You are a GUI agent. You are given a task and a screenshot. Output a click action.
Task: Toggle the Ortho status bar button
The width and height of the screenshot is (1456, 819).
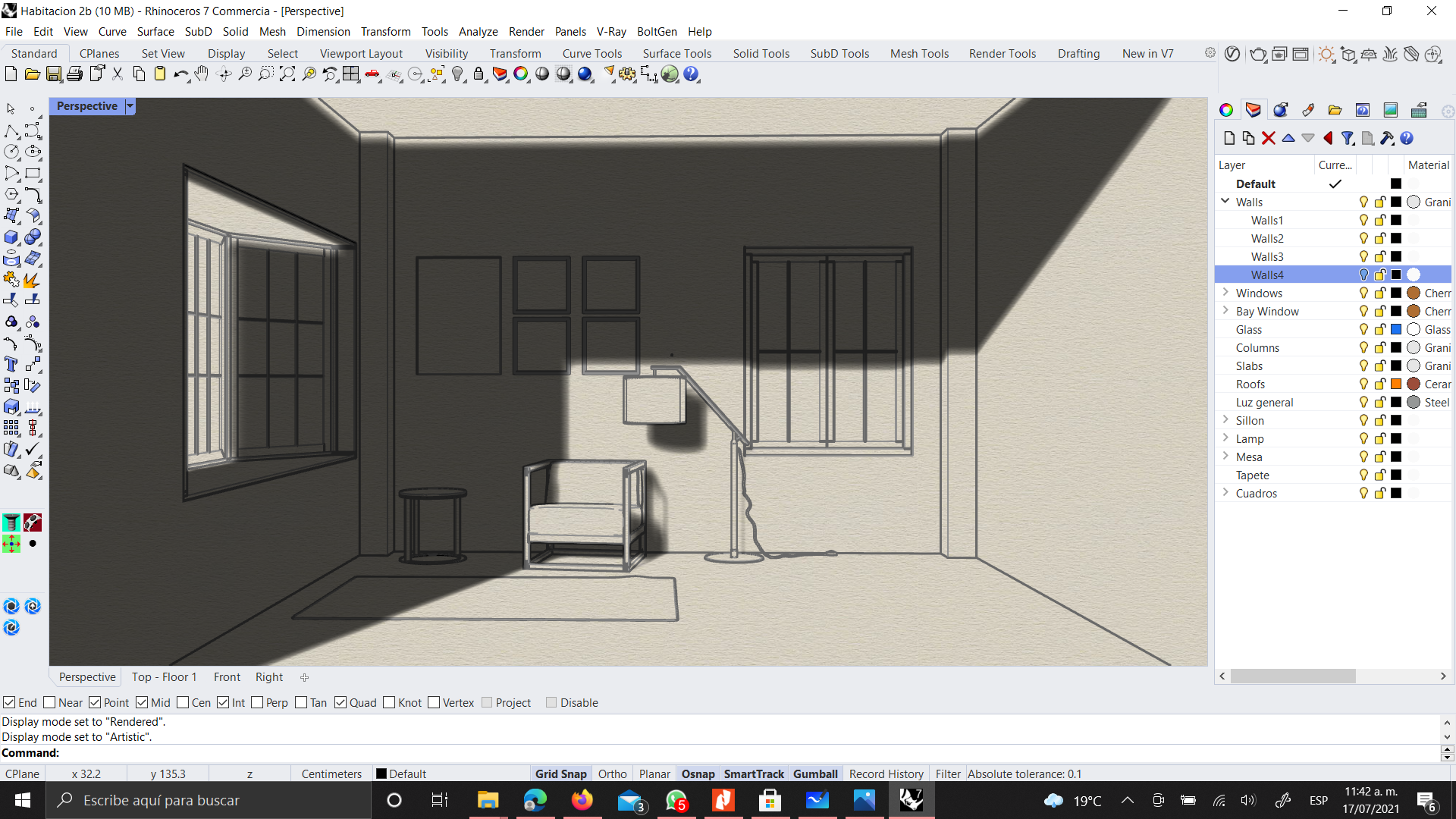tap(612, 773)
